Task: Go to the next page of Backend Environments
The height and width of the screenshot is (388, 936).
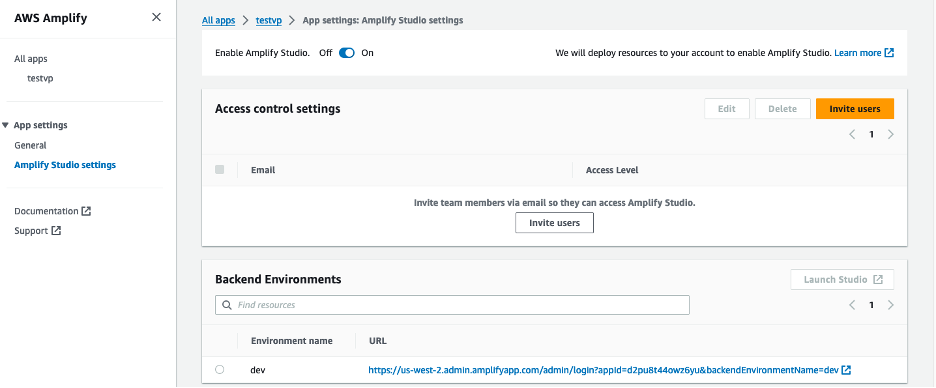Action: pos(891,305)
